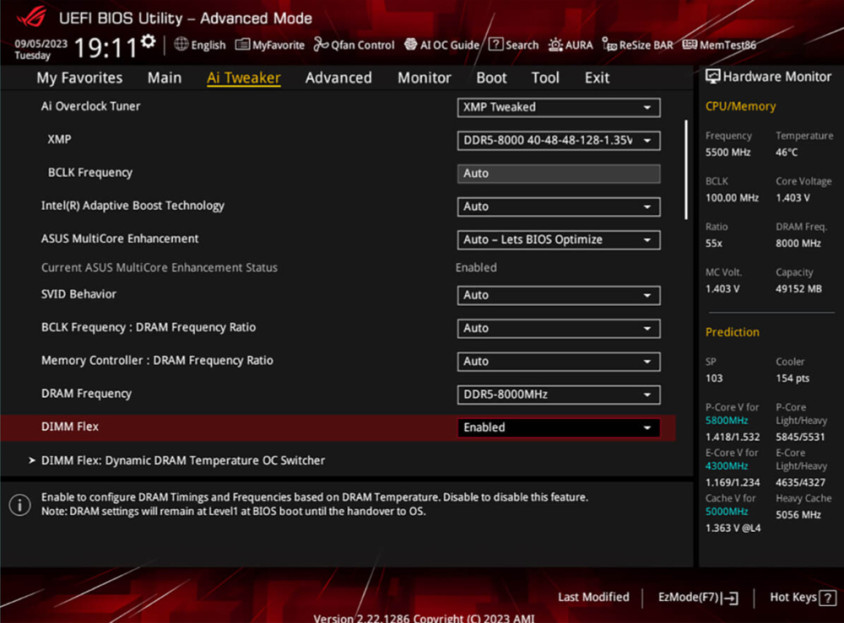Toggle ReSize BAR icon

click(609, 45)
